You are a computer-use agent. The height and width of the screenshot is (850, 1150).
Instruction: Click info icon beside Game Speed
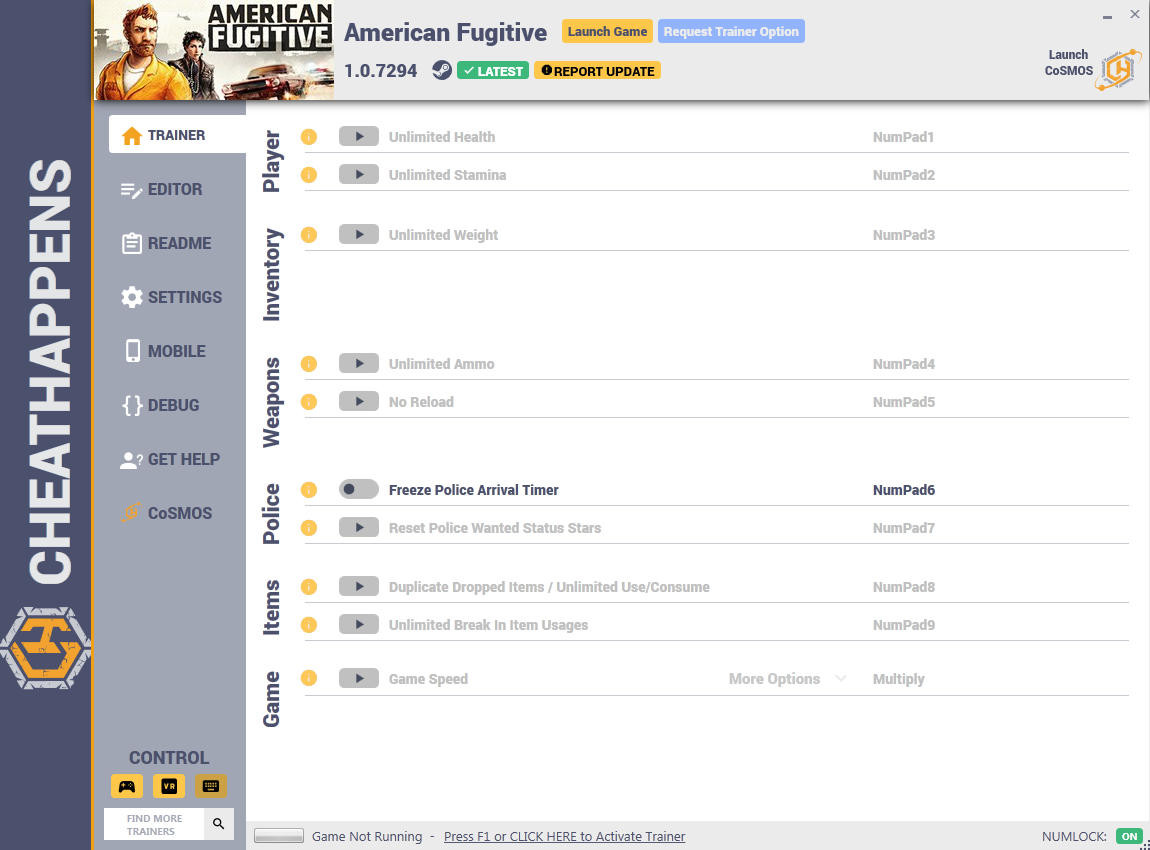(309, 678)
